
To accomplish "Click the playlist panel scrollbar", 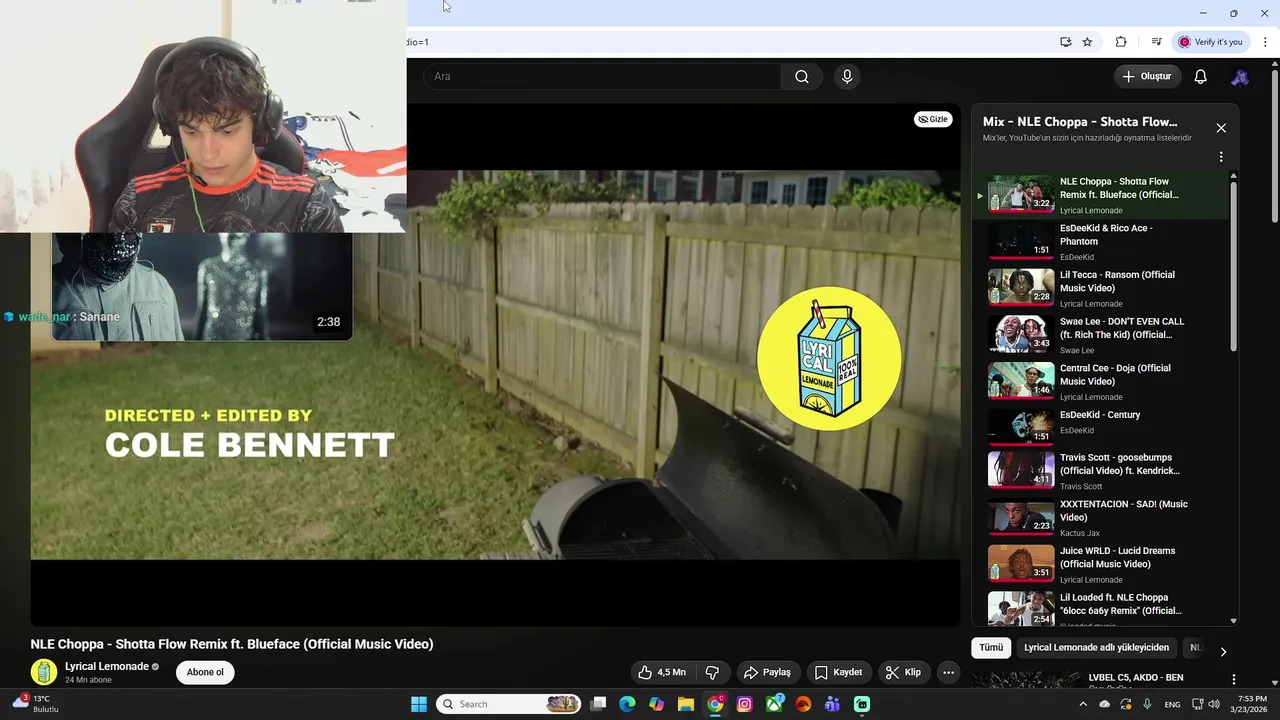I will tap(1233, 265).
